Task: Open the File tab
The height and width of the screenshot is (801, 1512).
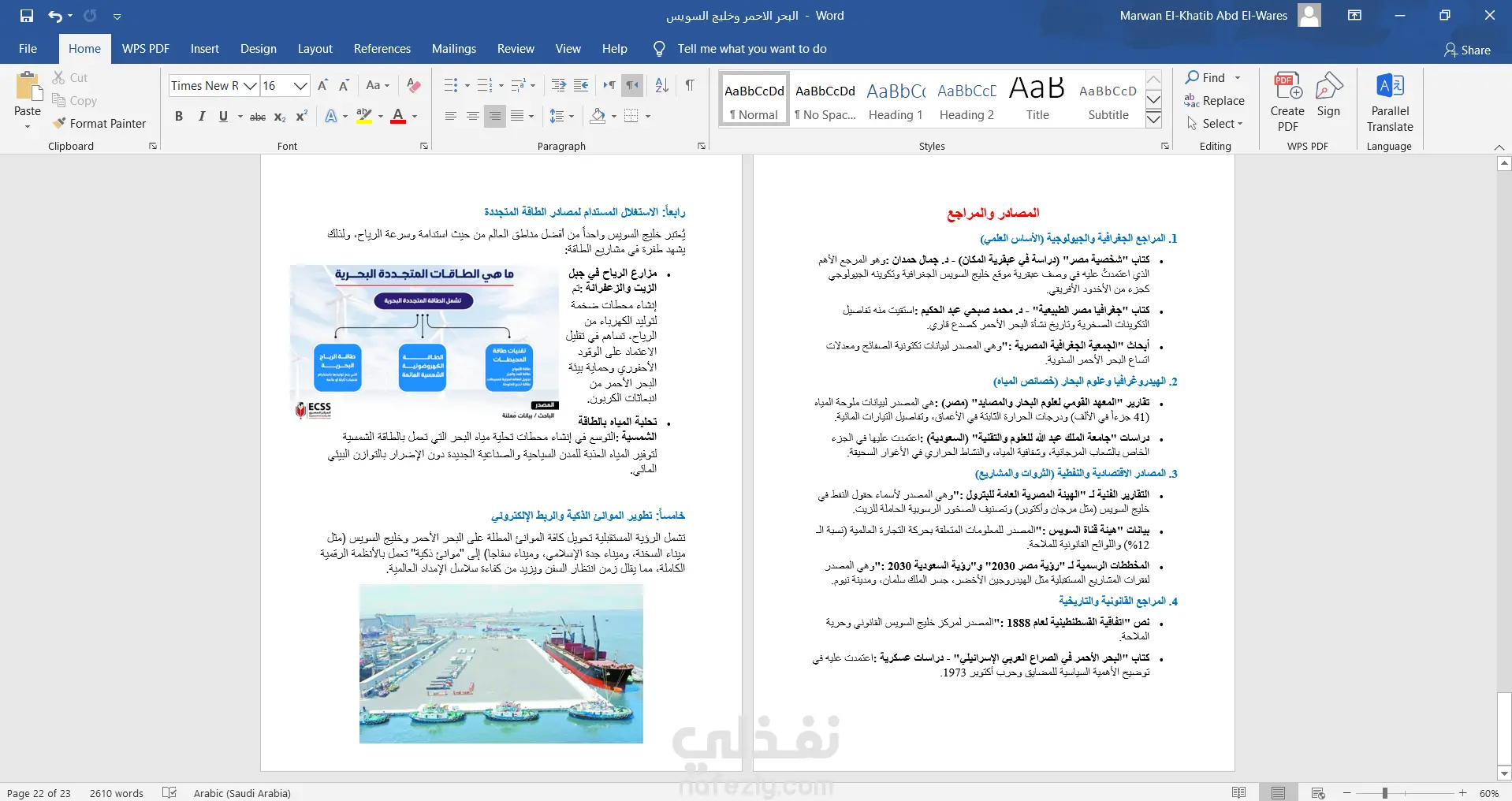Action: point(28,49)
